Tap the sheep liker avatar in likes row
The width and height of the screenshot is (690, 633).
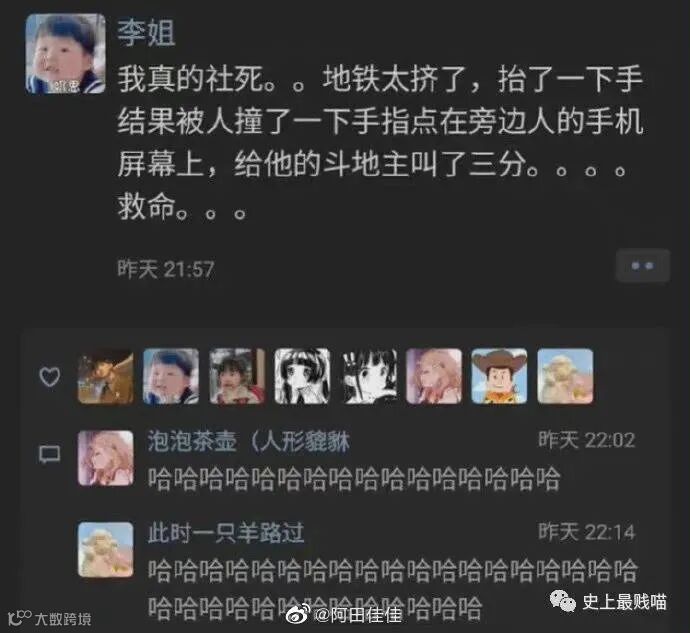click(565, 376)
